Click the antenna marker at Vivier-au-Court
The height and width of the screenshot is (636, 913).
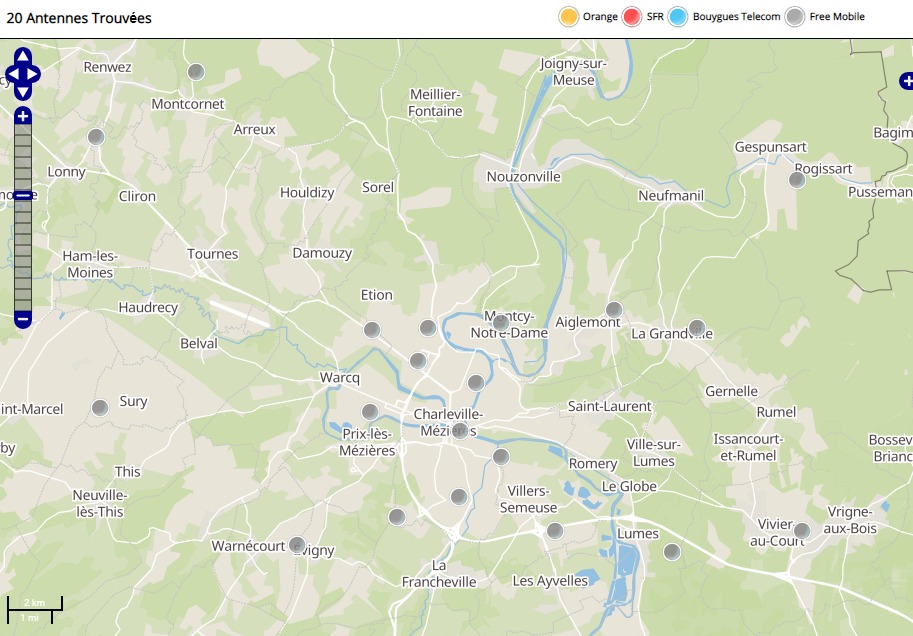[801, 530]
